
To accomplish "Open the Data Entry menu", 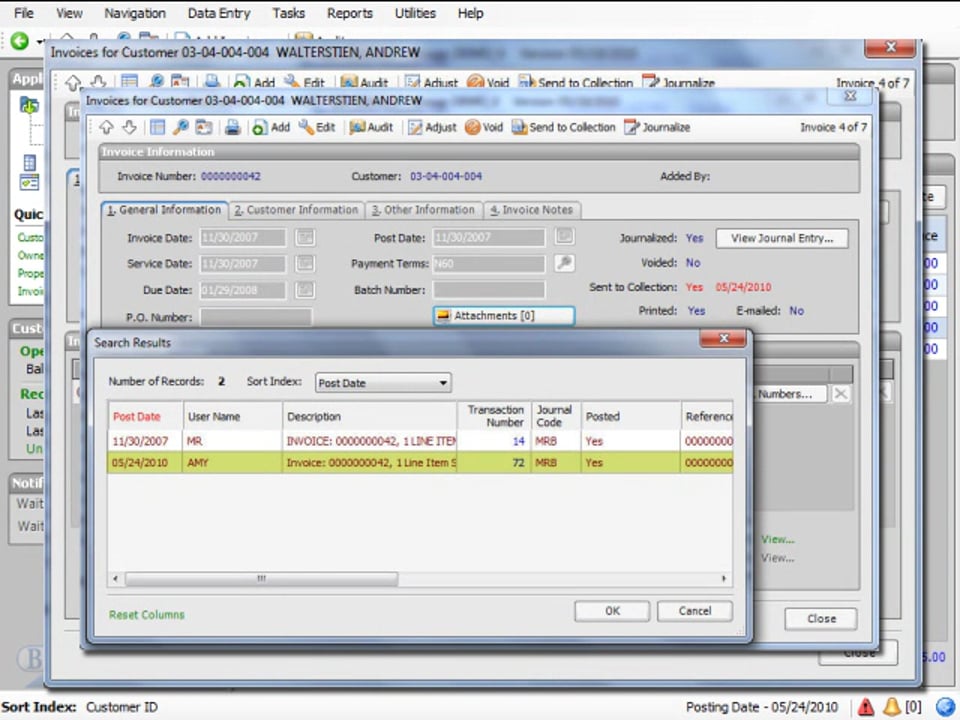I will pos(219,13).
